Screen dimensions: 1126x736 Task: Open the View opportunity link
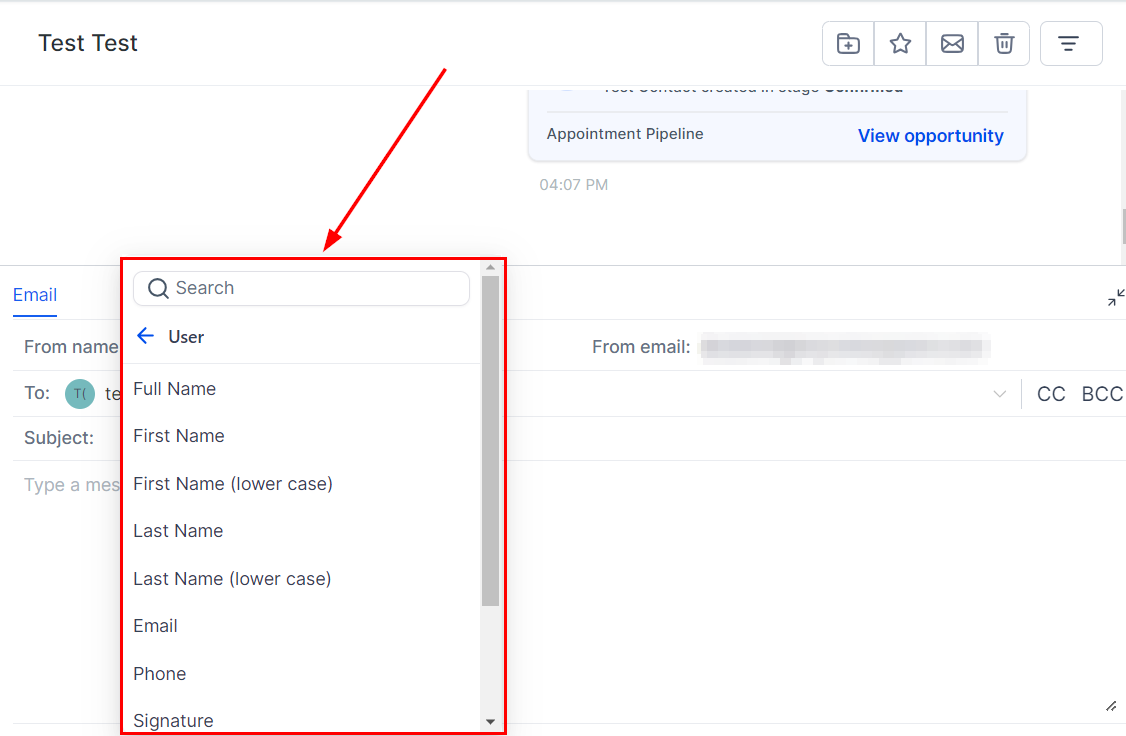931,136
